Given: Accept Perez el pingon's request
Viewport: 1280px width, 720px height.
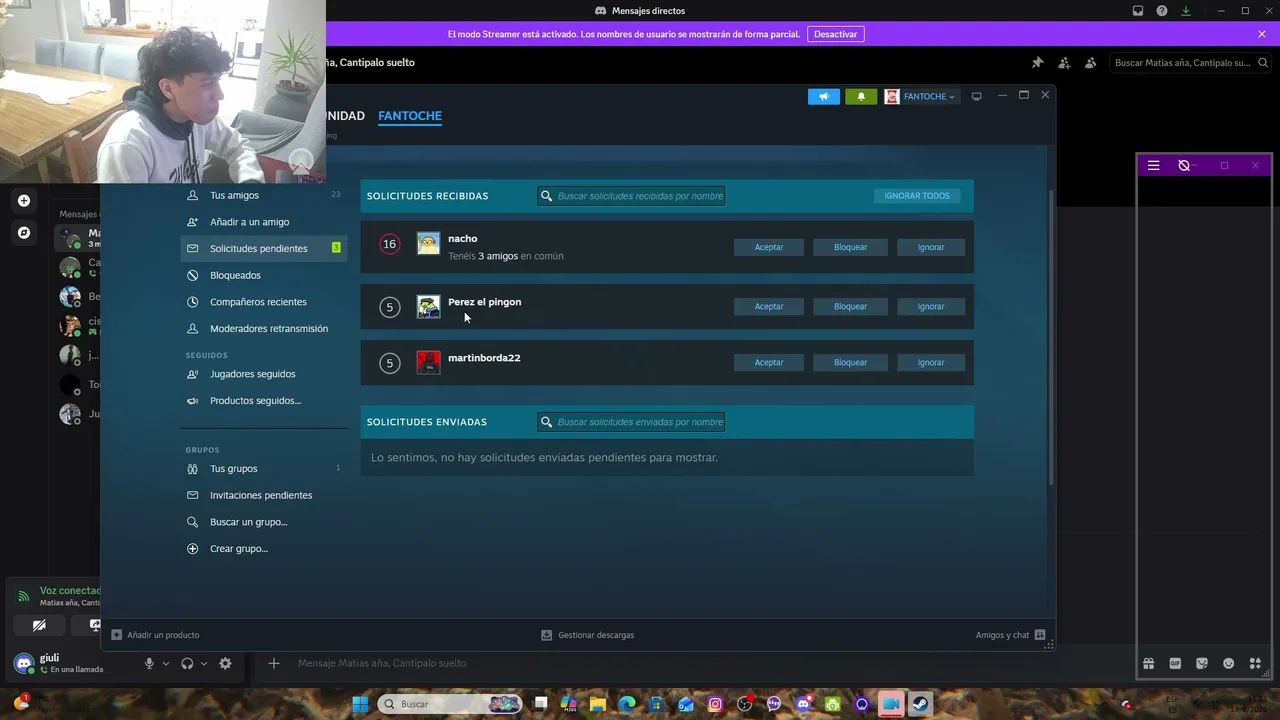Looking at the screenshot, I should pyautogui.click(x=769, y=307).
